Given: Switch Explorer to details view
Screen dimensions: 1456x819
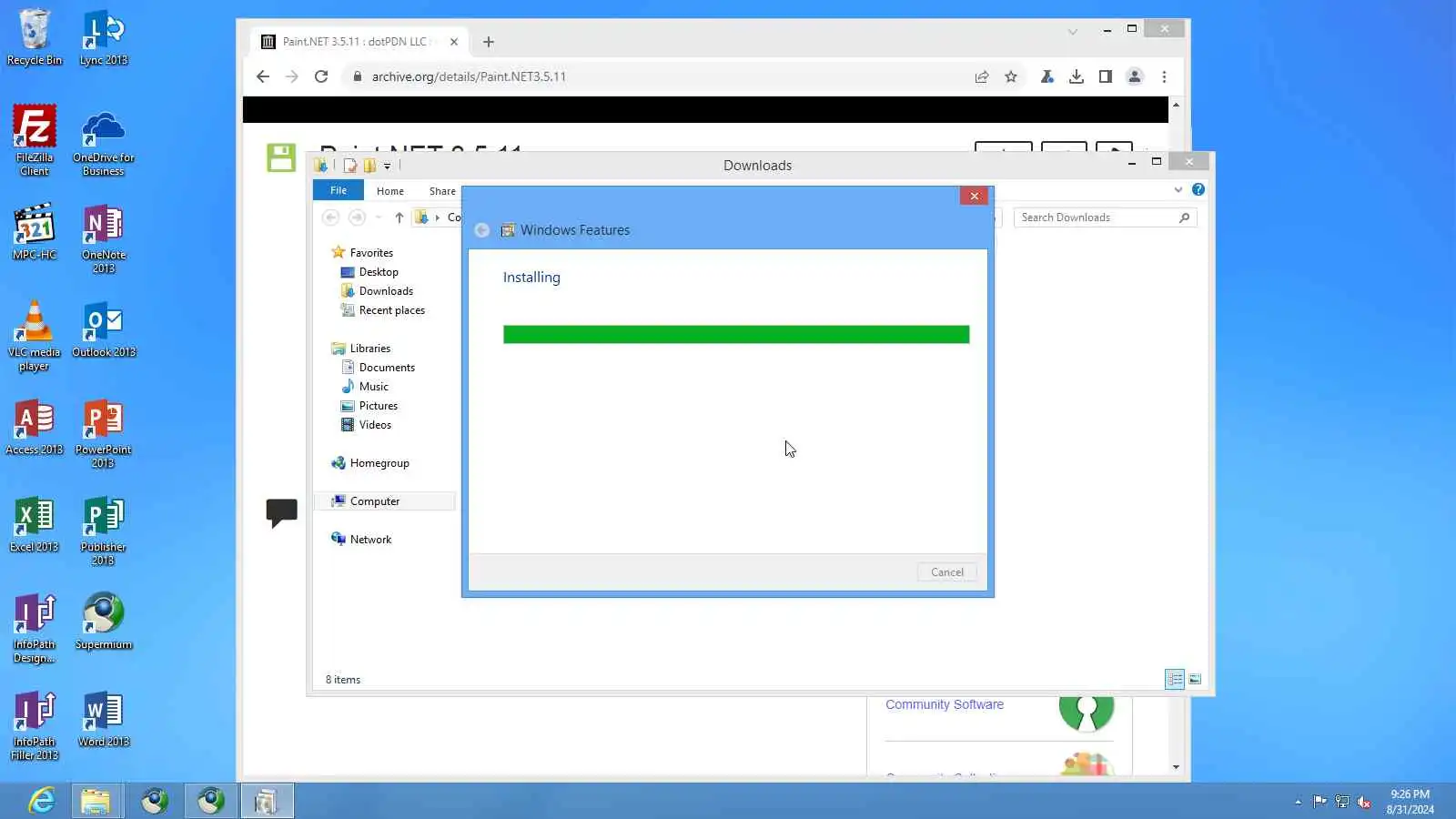Looking at the screenshot, I should 1175,679.
